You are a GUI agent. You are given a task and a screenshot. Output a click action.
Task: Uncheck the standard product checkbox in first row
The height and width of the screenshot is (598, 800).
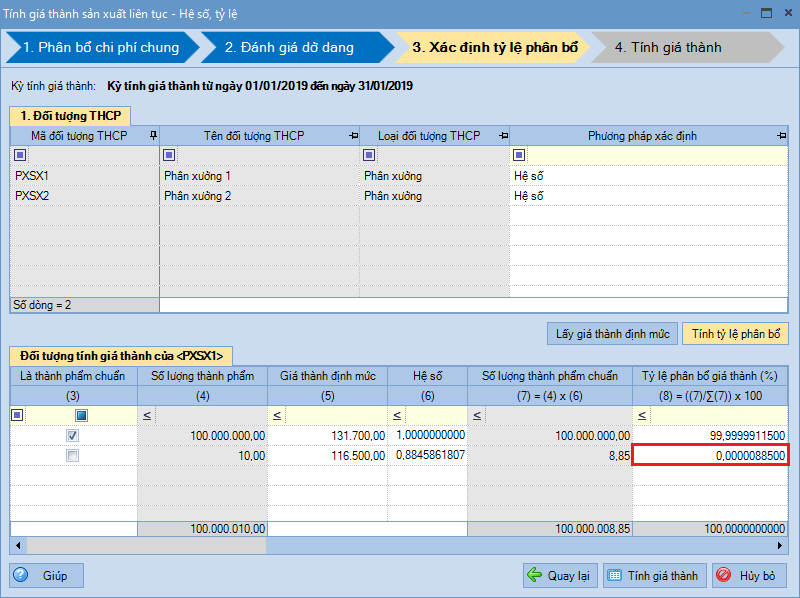coord(73,436)
